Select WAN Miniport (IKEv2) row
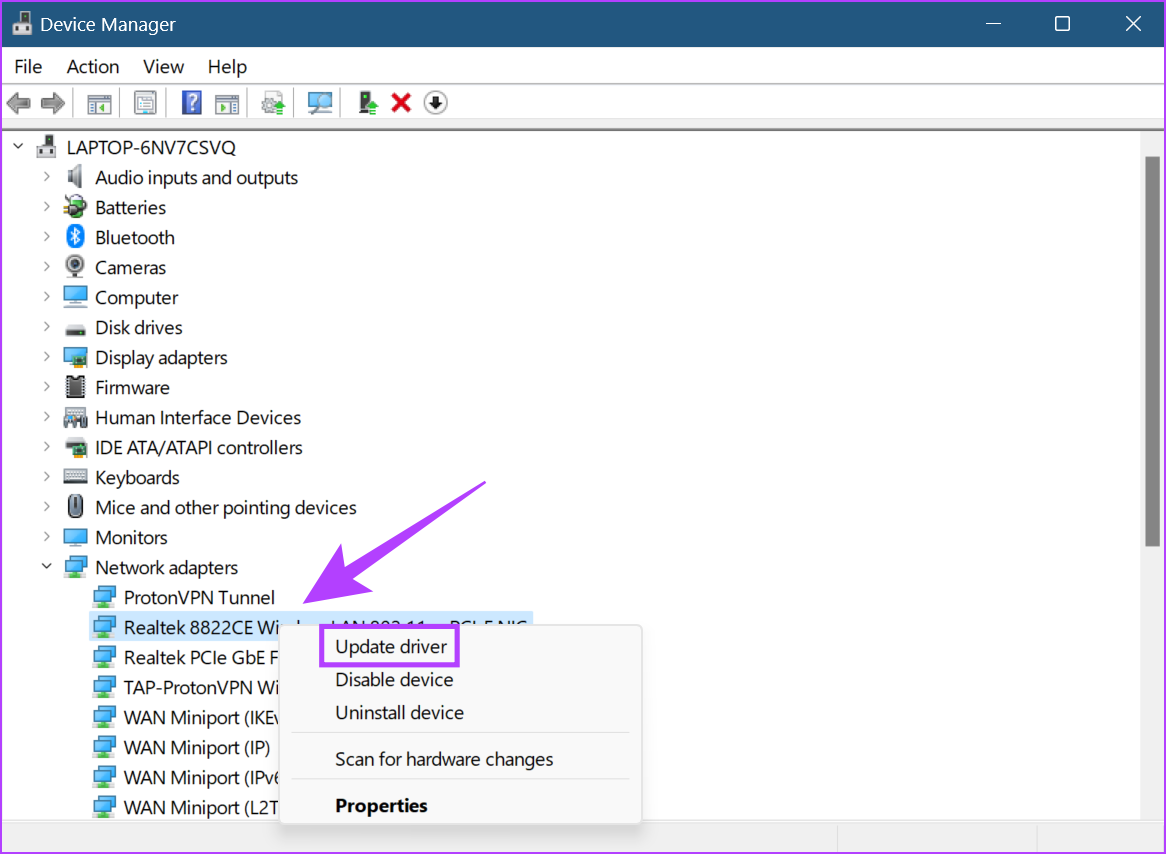 click(x=186, y=717)
